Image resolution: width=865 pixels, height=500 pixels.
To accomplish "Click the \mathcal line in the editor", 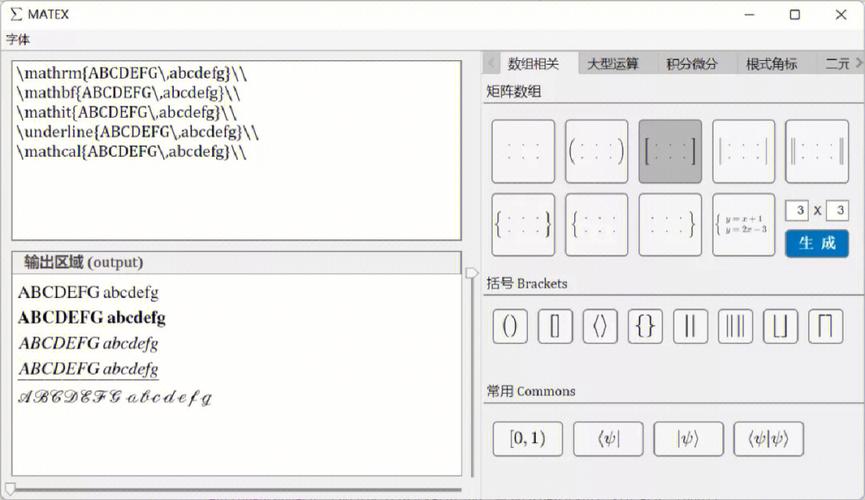I will click(x=131, y=151).
